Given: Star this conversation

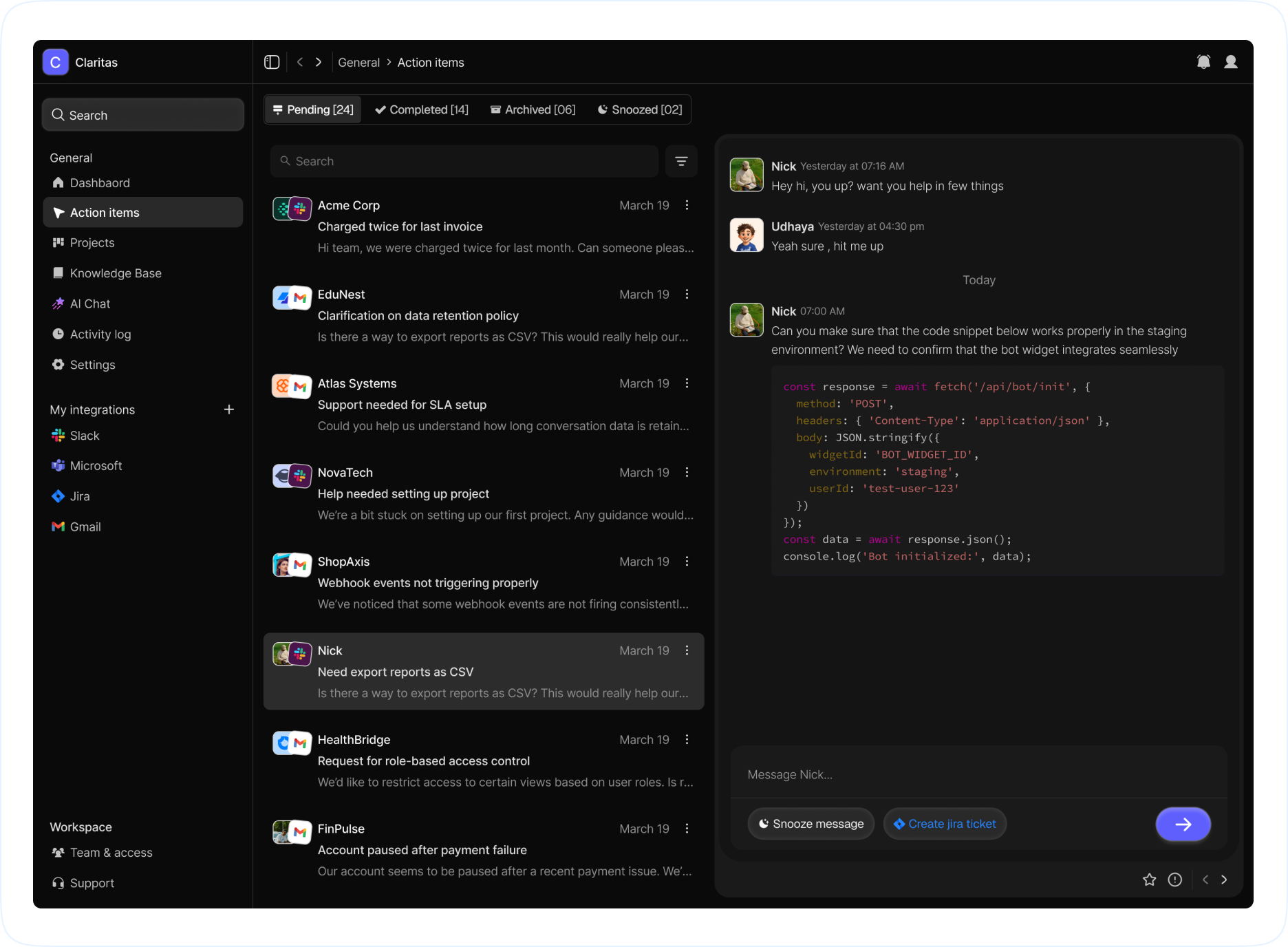Looking at the screenshot, I should [1150, 880].
